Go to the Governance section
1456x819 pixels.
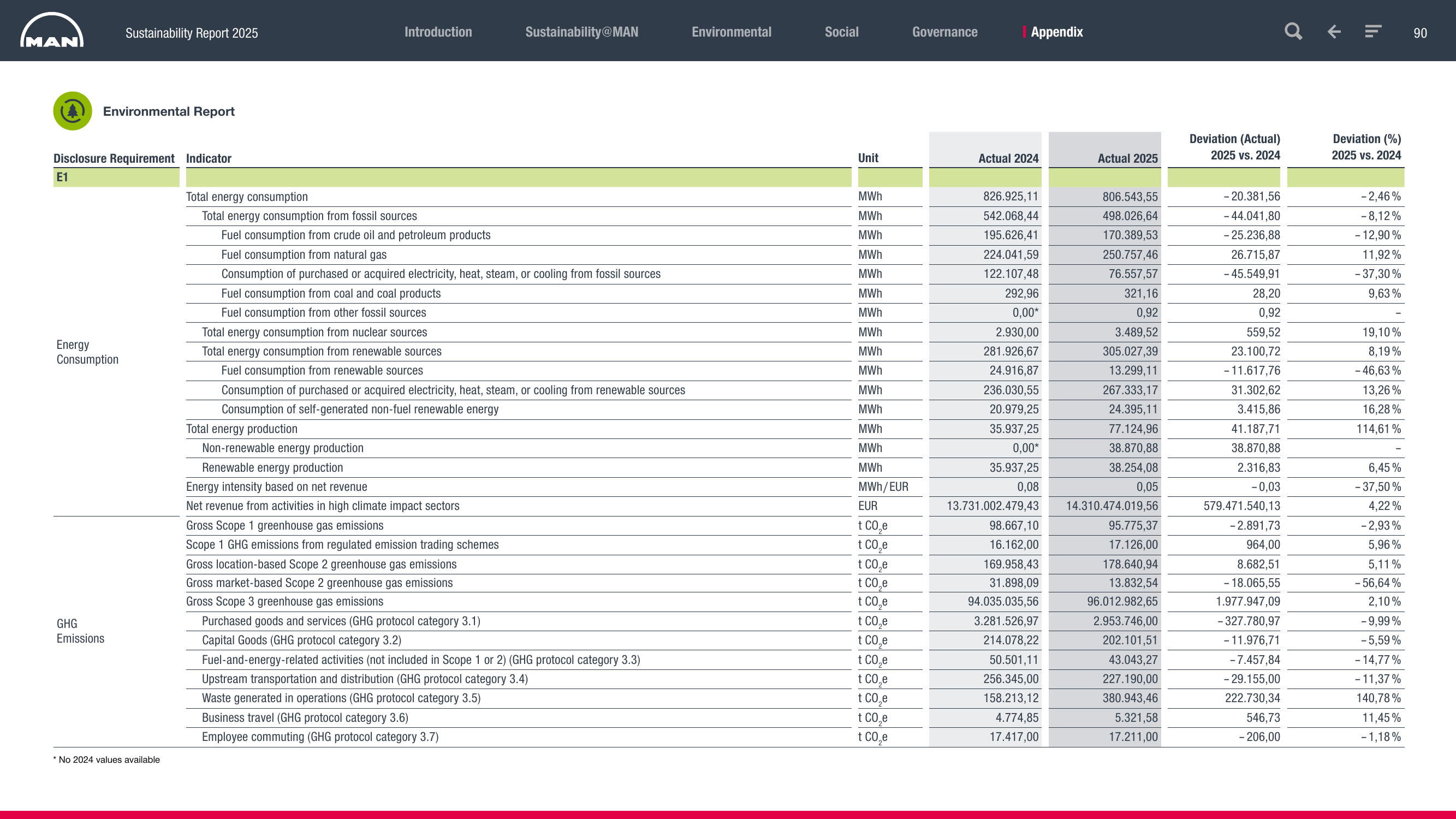pos(944,32)
